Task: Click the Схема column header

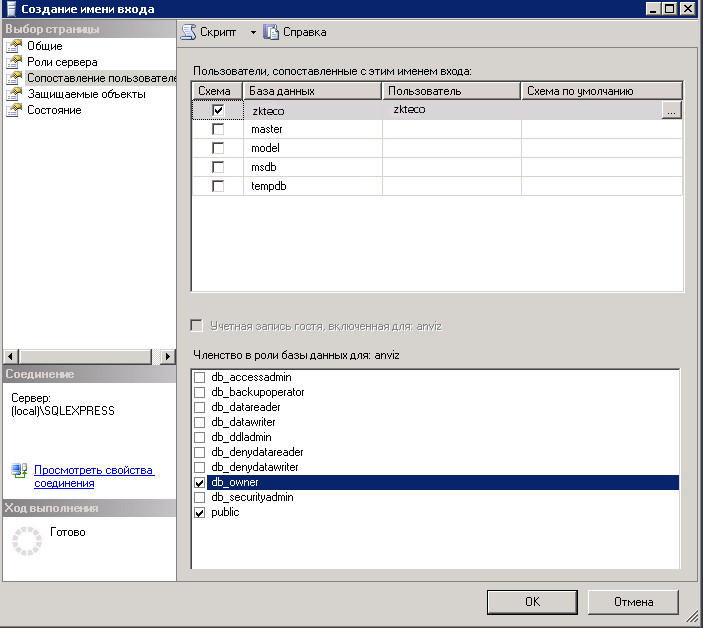Action: coord(217,91)
